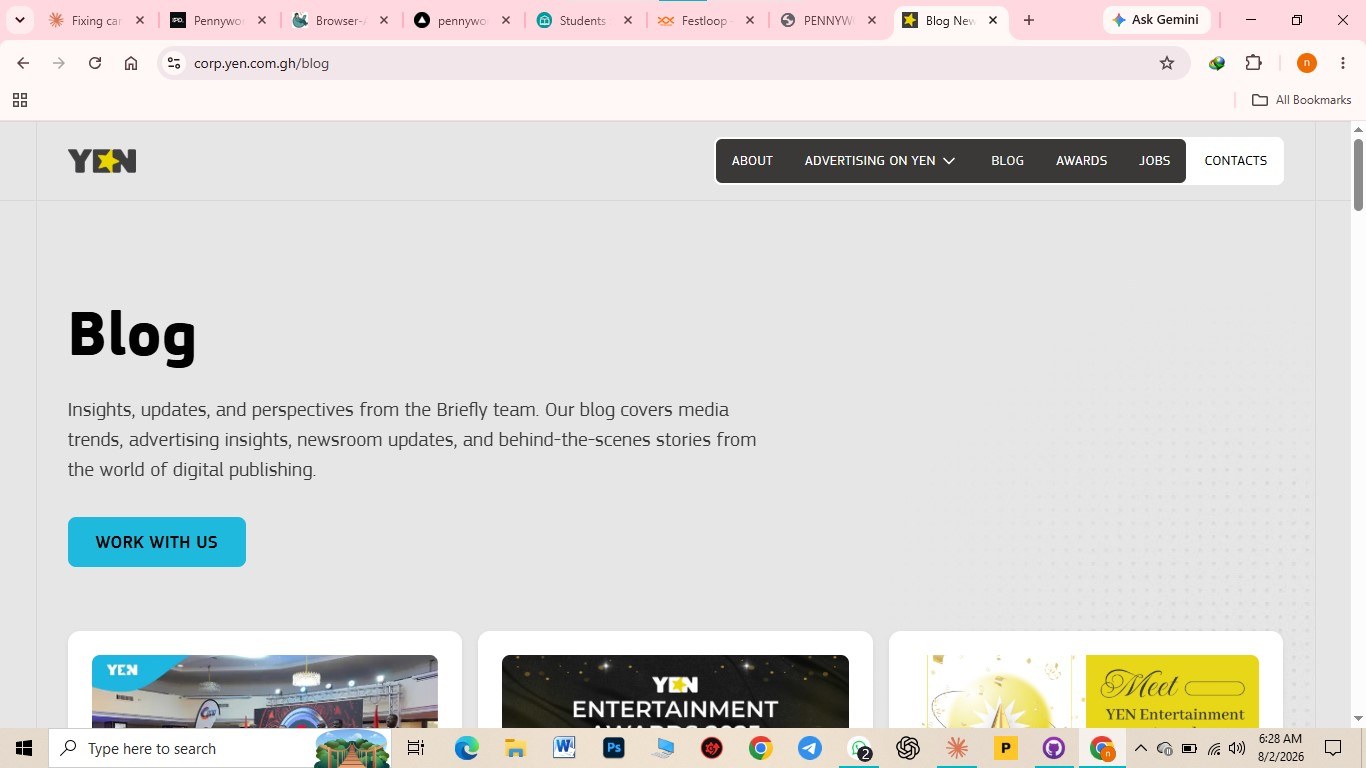Open Awards in the navigation bar
Image resolution: width=1366 pixels, height=768 pixels.
[x=1081, y=161]
